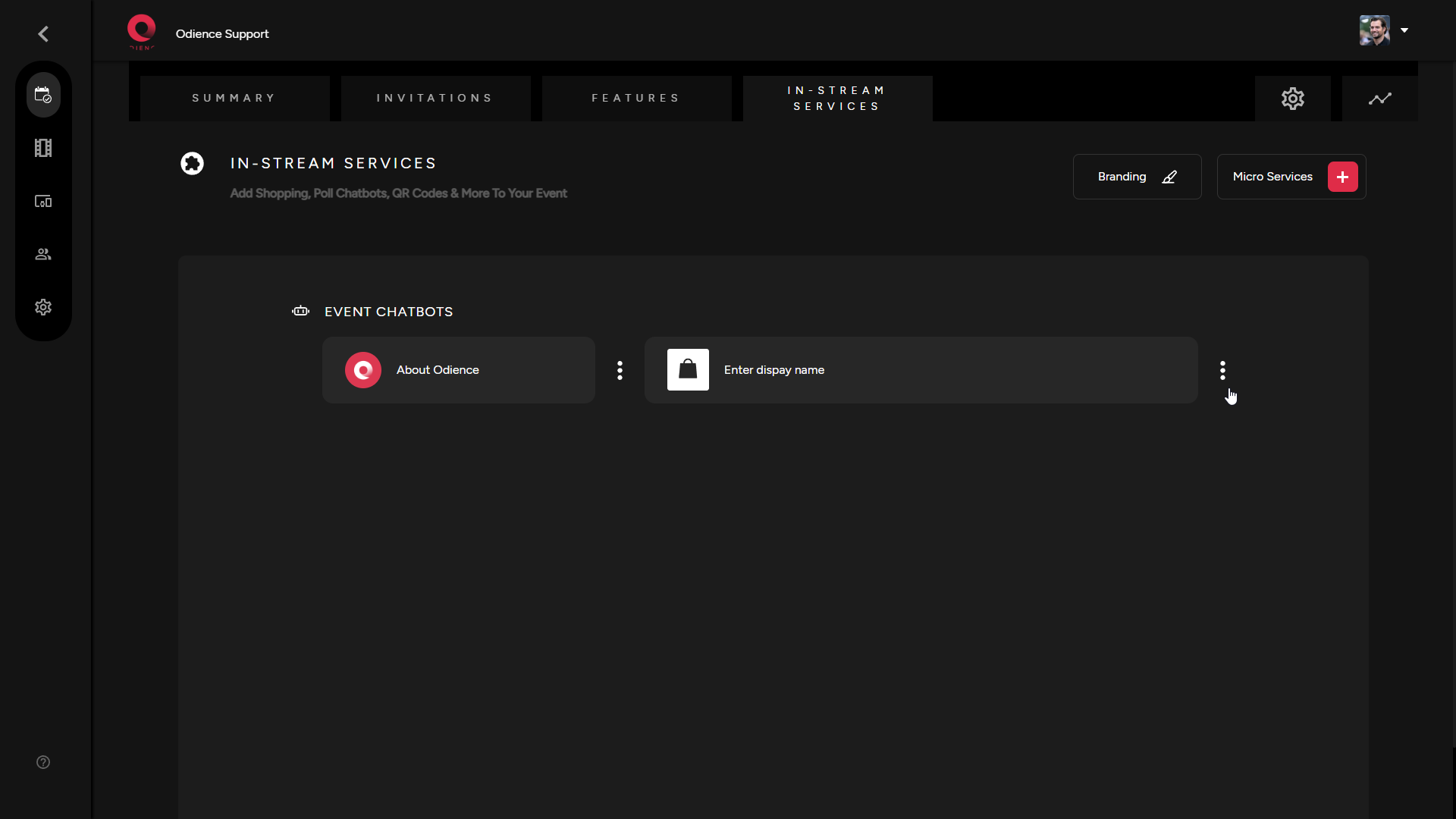Image resolution: width=1456 pixels, height=819 pixels.
Task: Open shopping chatbot three-dot menu
Action: [1222, 370]
